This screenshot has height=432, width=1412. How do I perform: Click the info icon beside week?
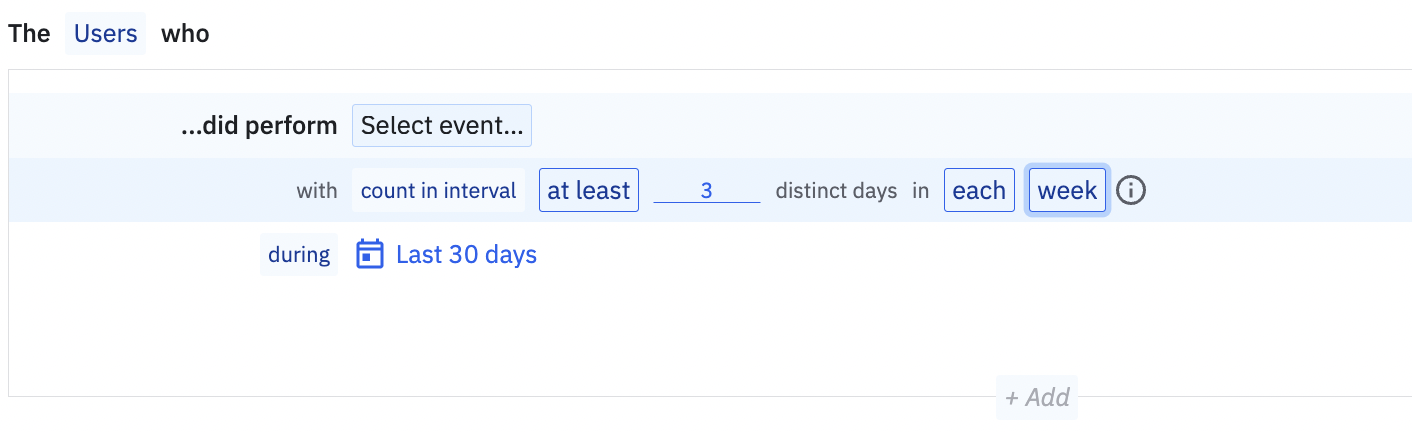(1130, 190)
